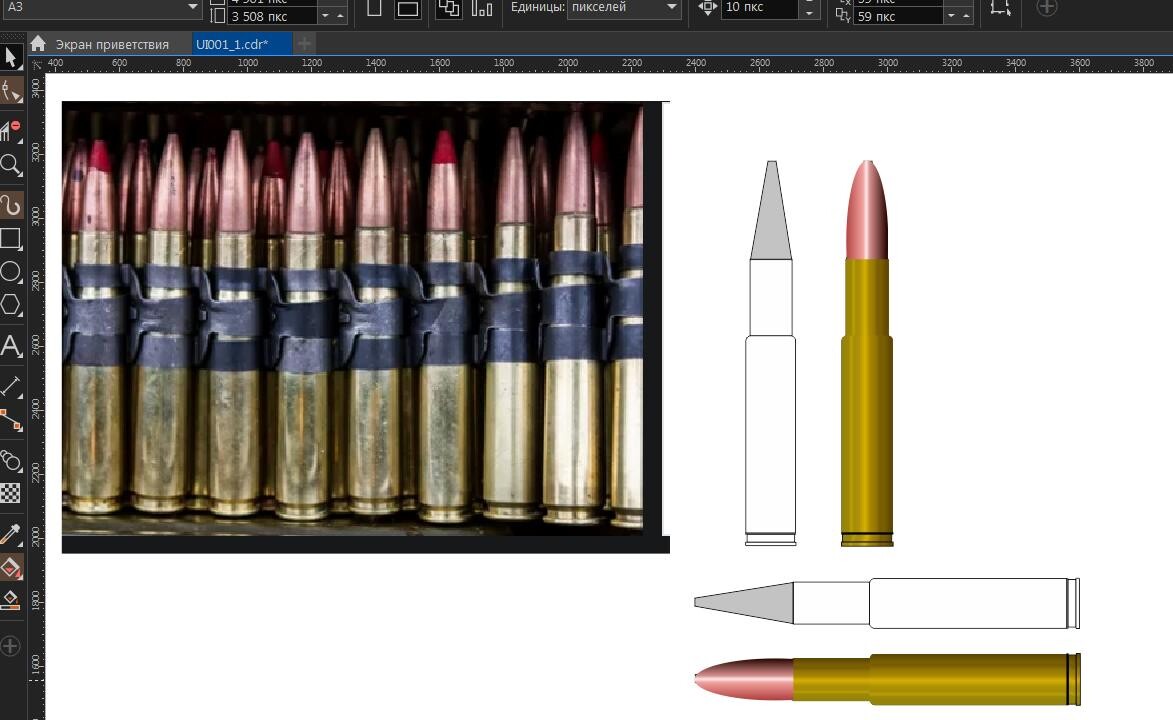Activate the Text tool
Image resolution: width=1173 pixels, height=720 pixels.
pyautogui.click(x=13, y=346)
